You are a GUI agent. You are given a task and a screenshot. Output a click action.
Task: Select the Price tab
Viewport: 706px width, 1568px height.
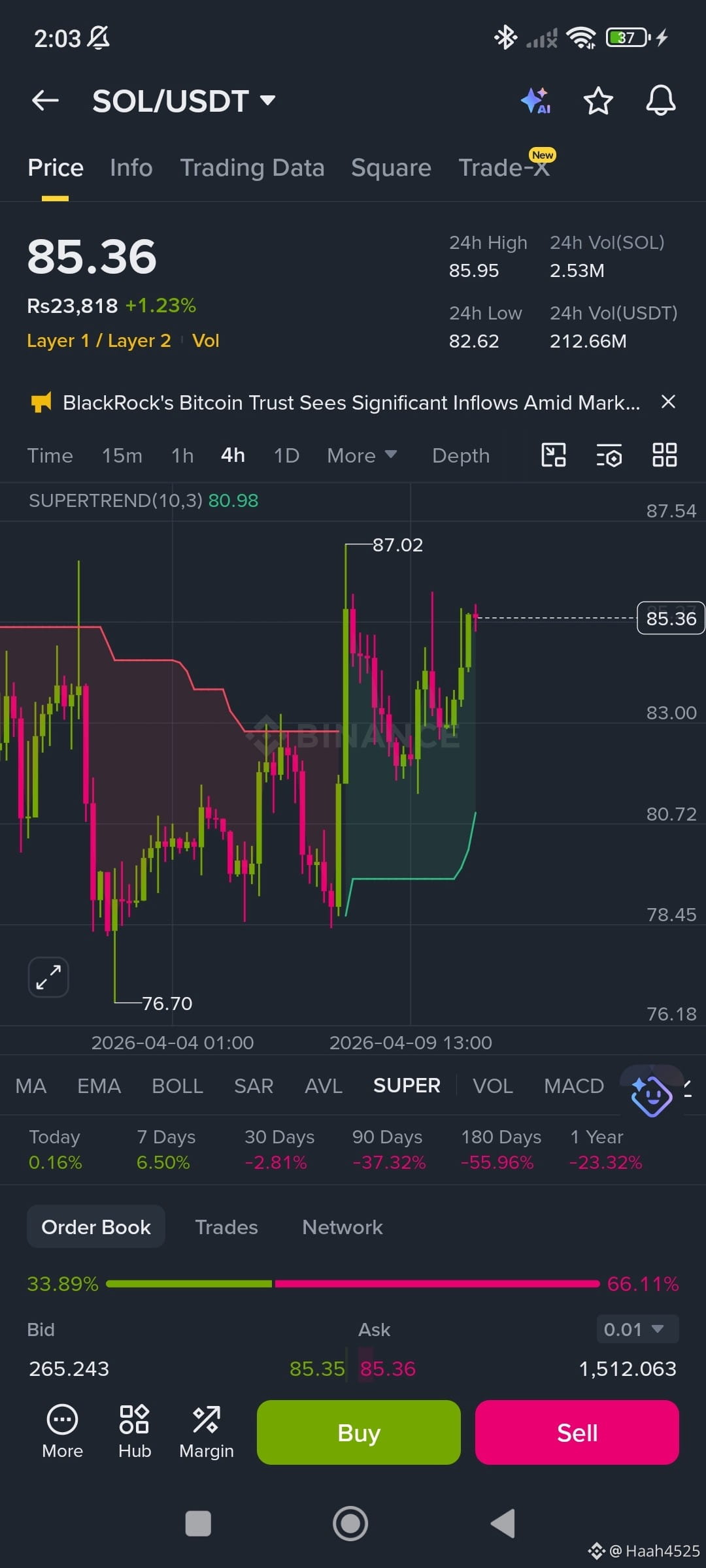(56, 168)
